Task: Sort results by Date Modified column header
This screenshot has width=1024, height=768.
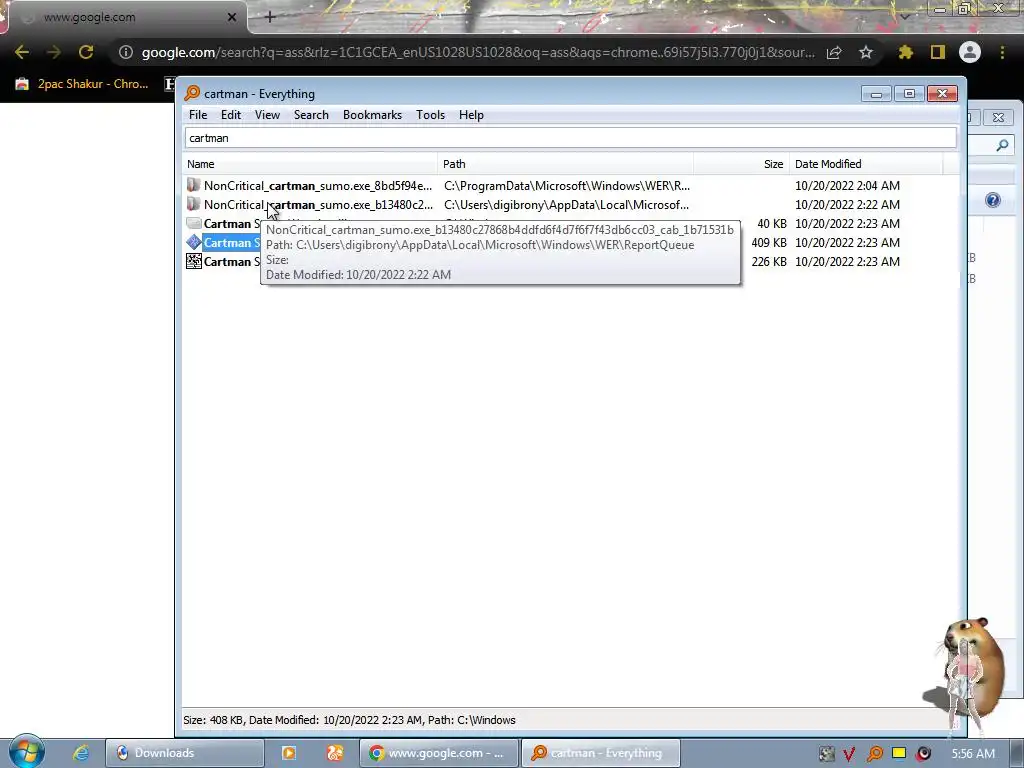Action: click(866, 164)
